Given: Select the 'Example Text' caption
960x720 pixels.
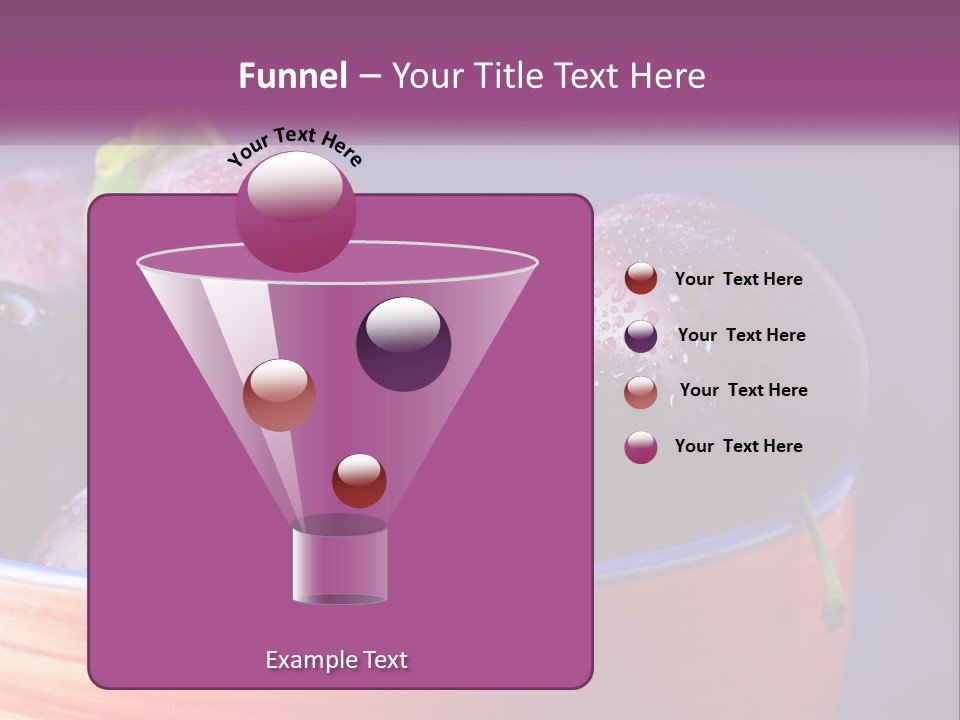Looking at the screenshot, I should (x=337, y=660).
